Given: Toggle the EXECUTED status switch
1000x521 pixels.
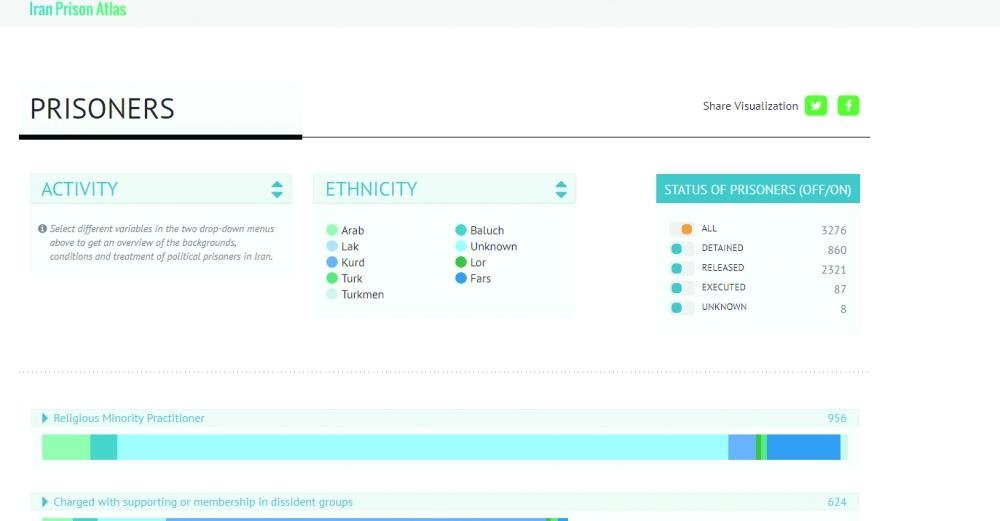Looking at the screenshot, I should point(682,288).
